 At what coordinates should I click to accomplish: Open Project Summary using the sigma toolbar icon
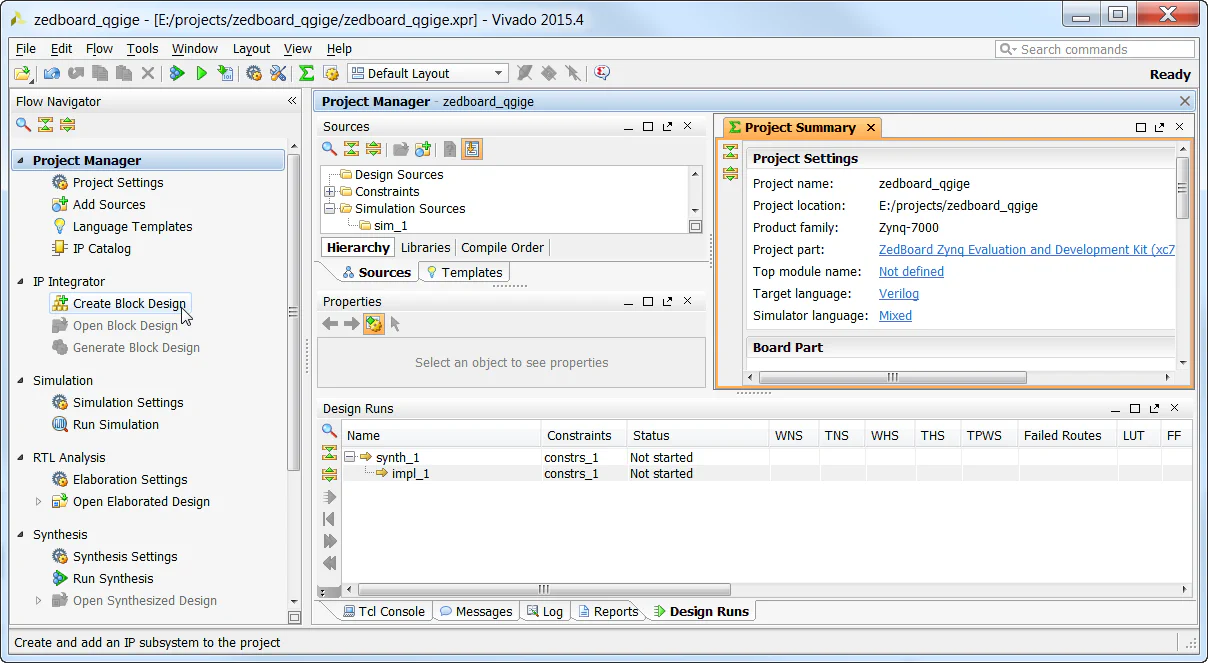pyautogui.click(x=306, y=72)
